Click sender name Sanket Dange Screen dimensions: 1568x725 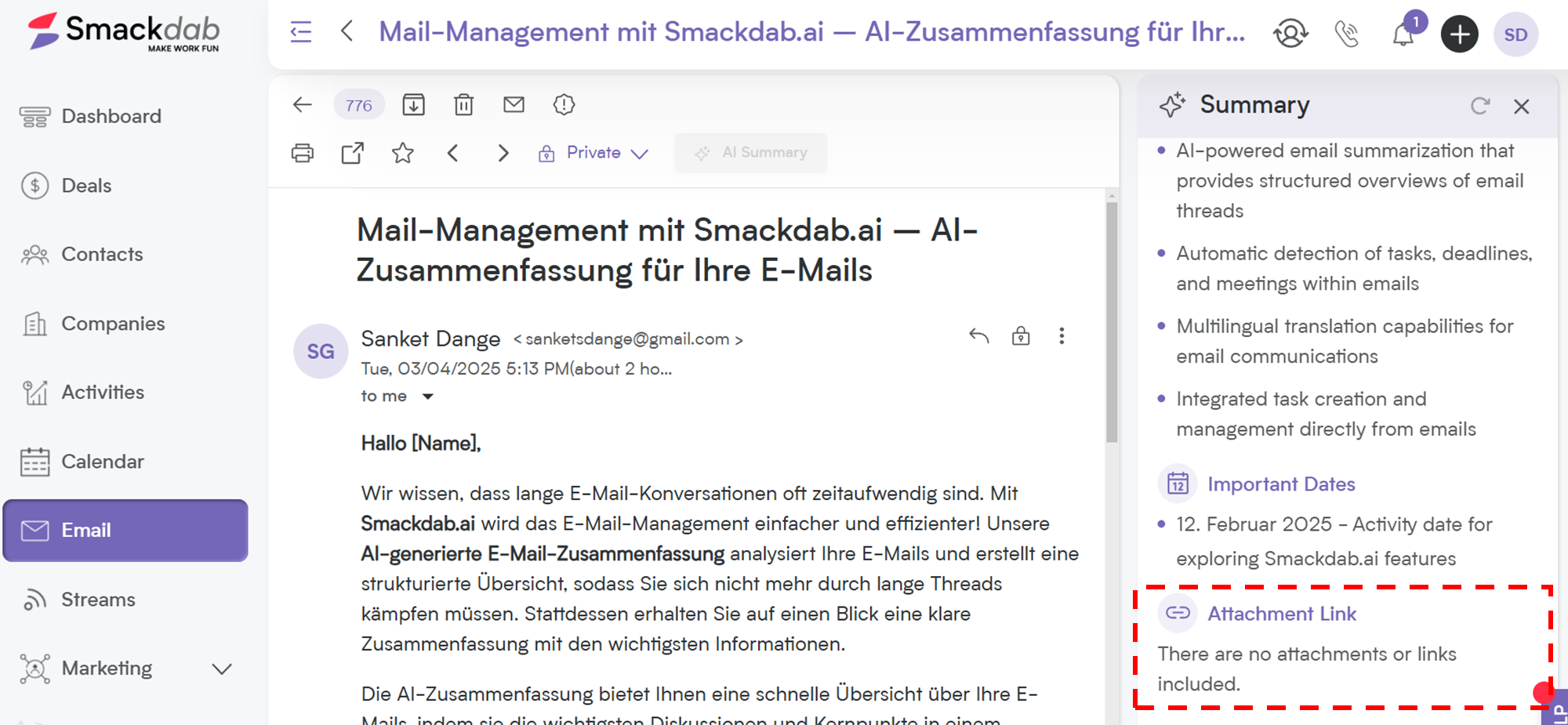[430, 339]
